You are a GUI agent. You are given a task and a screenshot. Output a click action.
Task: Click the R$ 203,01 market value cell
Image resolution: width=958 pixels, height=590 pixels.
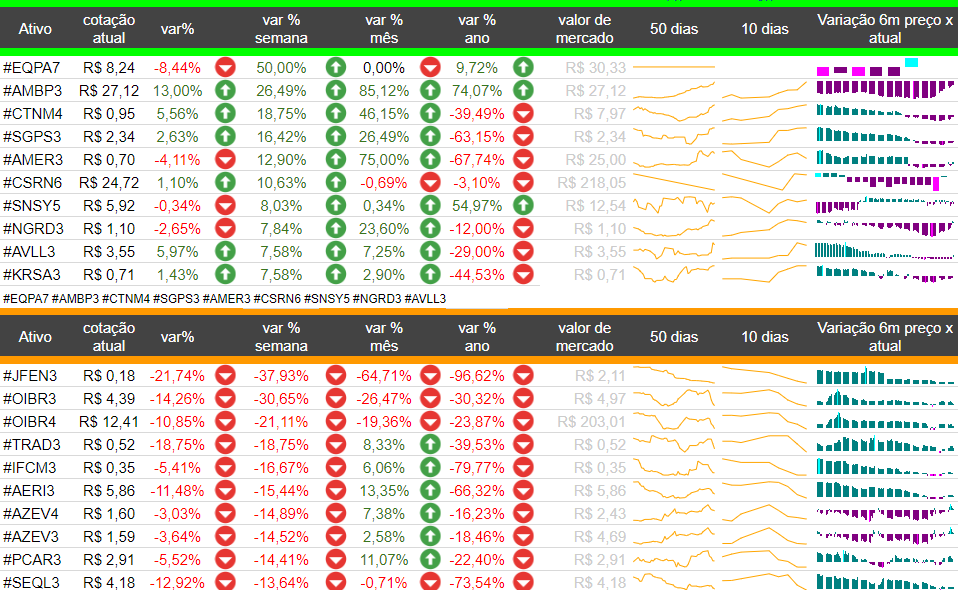(591, 422)
